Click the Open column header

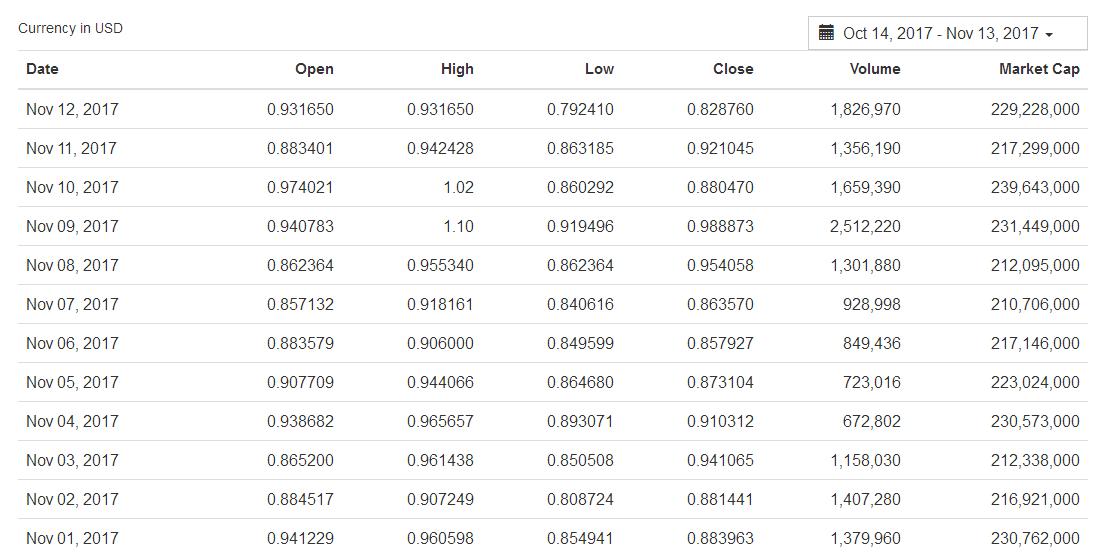click(314, 69)
